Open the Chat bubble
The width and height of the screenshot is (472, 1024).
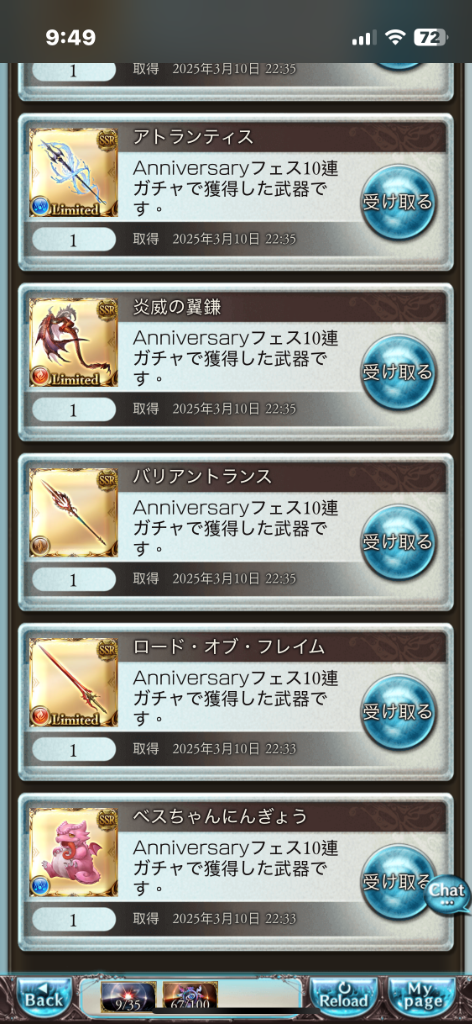point(447,893)
